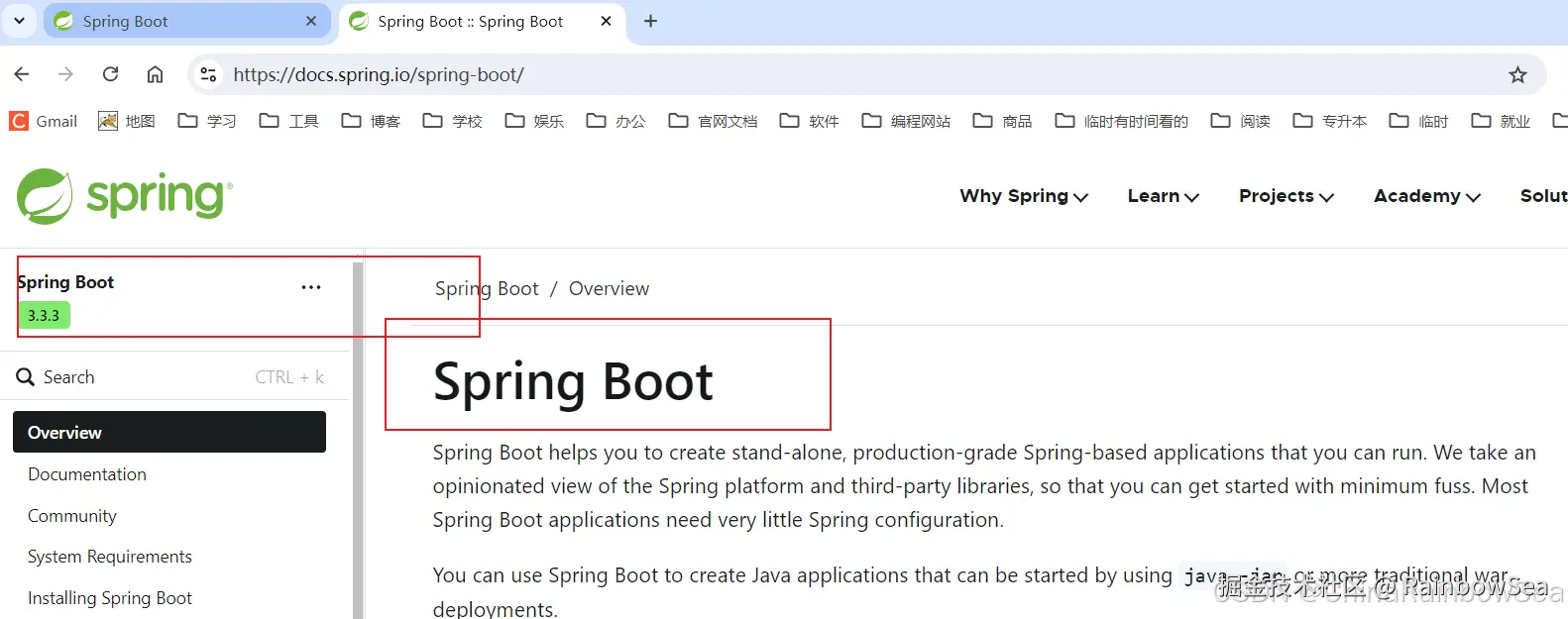Expand the Academy menu
1568x619 pixels.
coord(1427,196)
